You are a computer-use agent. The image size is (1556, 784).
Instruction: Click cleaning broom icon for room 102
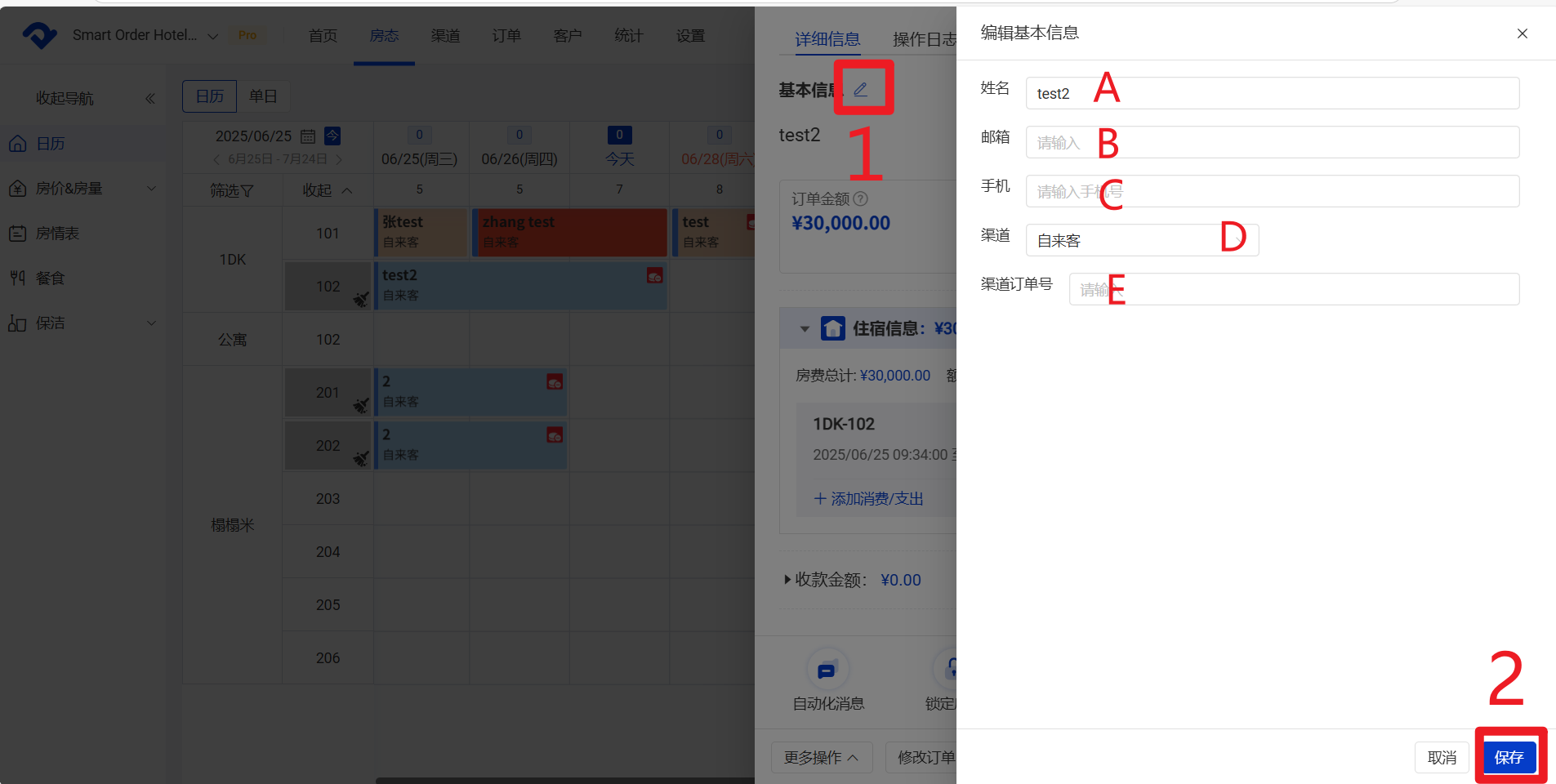(361, 300)
